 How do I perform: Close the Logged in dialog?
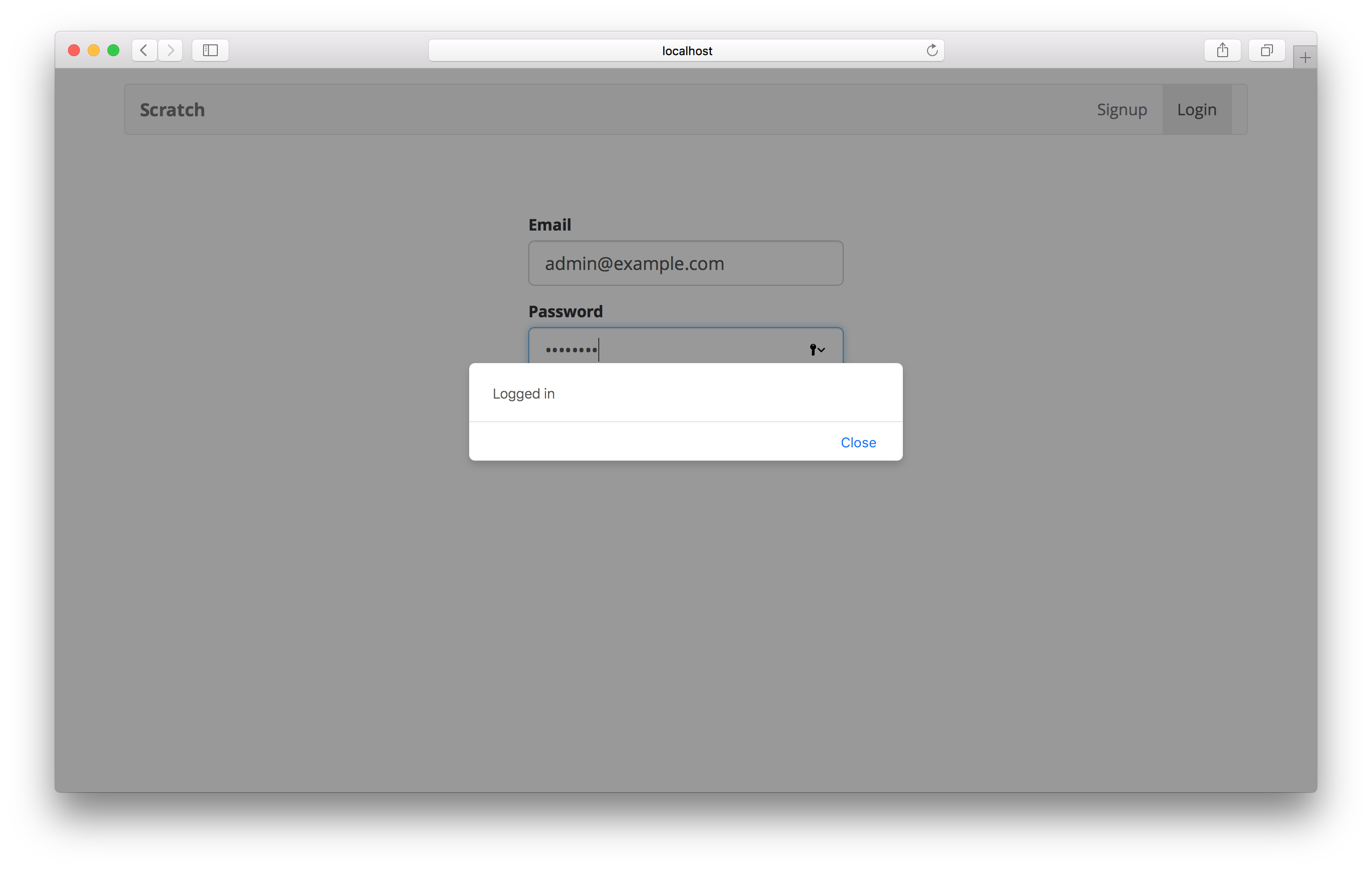[858, 442]
